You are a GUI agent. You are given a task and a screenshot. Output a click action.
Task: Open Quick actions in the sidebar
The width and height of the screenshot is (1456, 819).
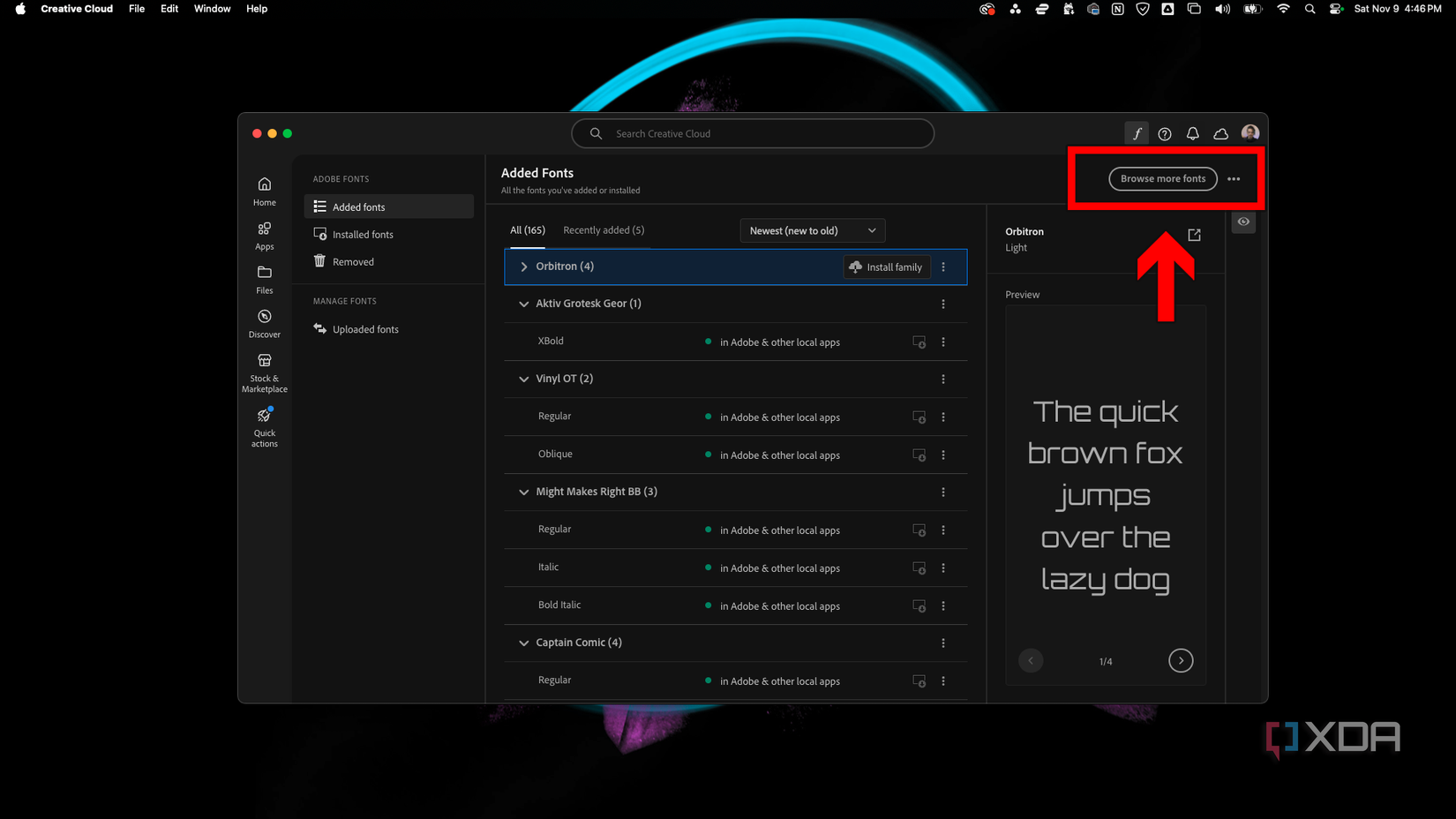264,427
